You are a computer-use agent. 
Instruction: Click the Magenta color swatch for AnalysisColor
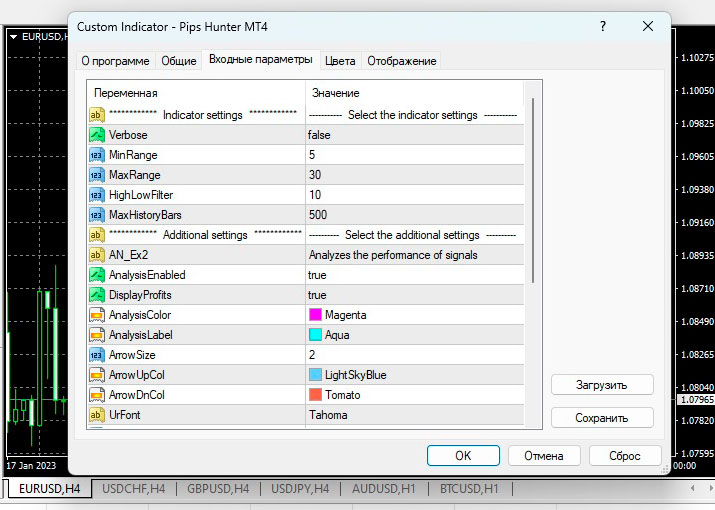316,315
